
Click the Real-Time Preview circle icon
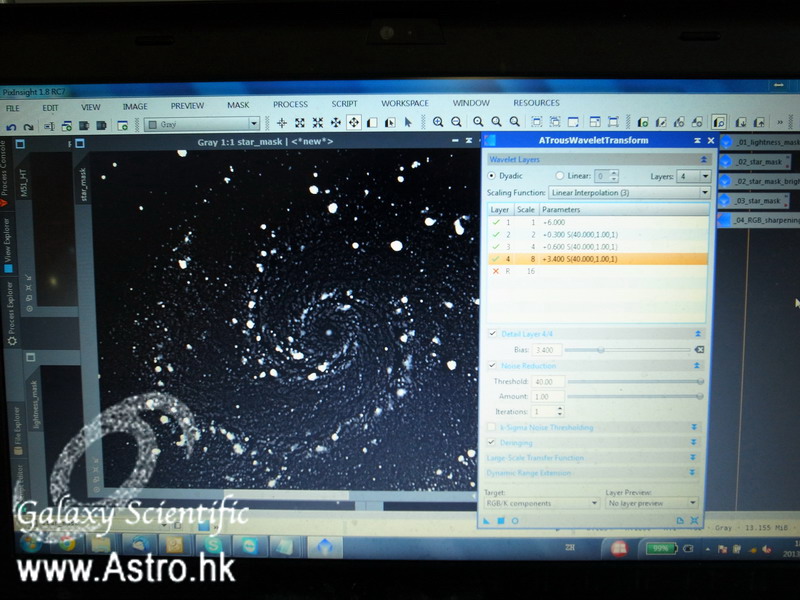[515, 520]
